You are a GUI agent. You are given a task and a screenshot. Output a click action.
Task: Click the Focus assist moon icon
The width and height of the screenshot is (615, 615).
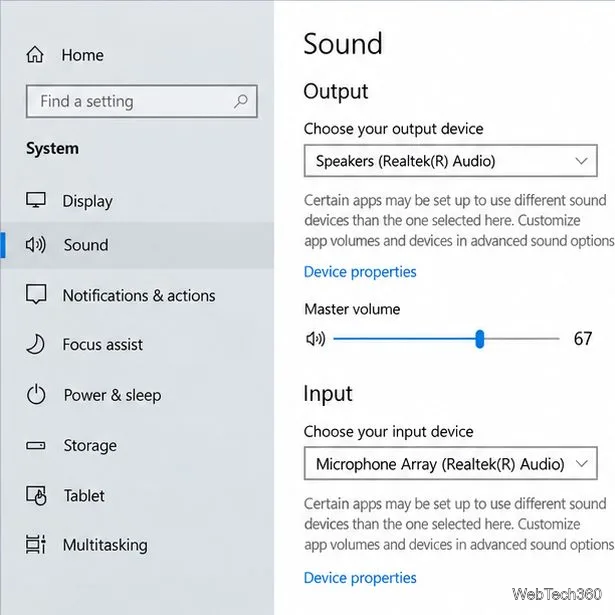(35, 344)
